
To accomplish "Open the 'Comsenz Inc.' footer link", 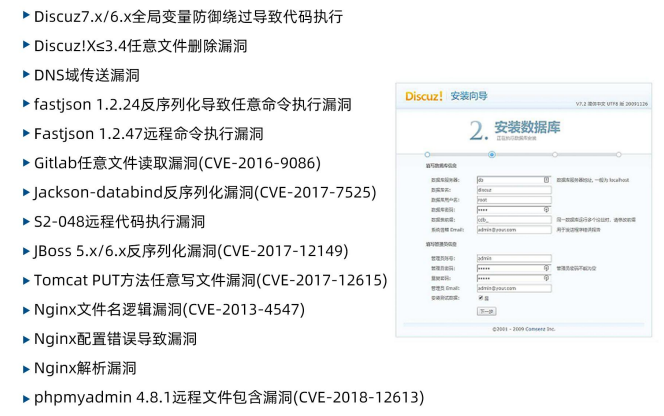I will click(x=540, y=329).
